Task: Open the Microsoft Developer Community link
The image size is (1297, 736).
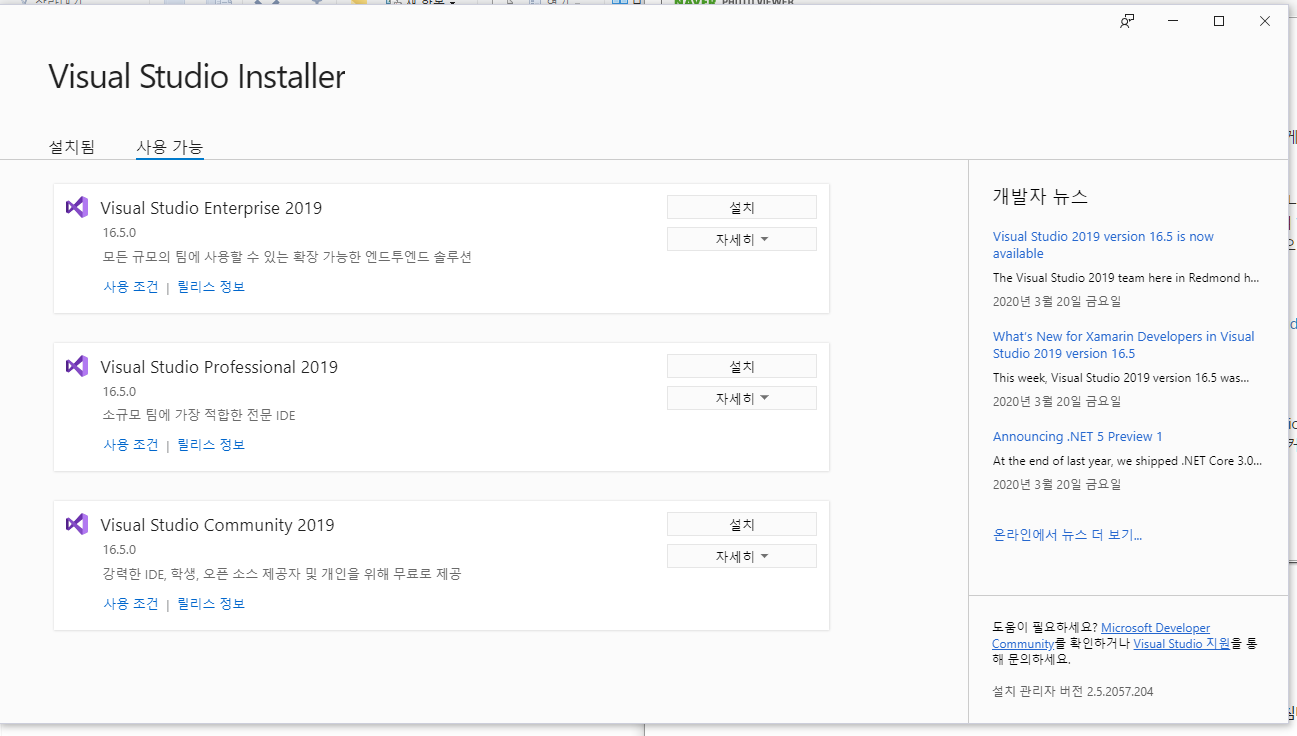Action: click(x=1155, y=628)
